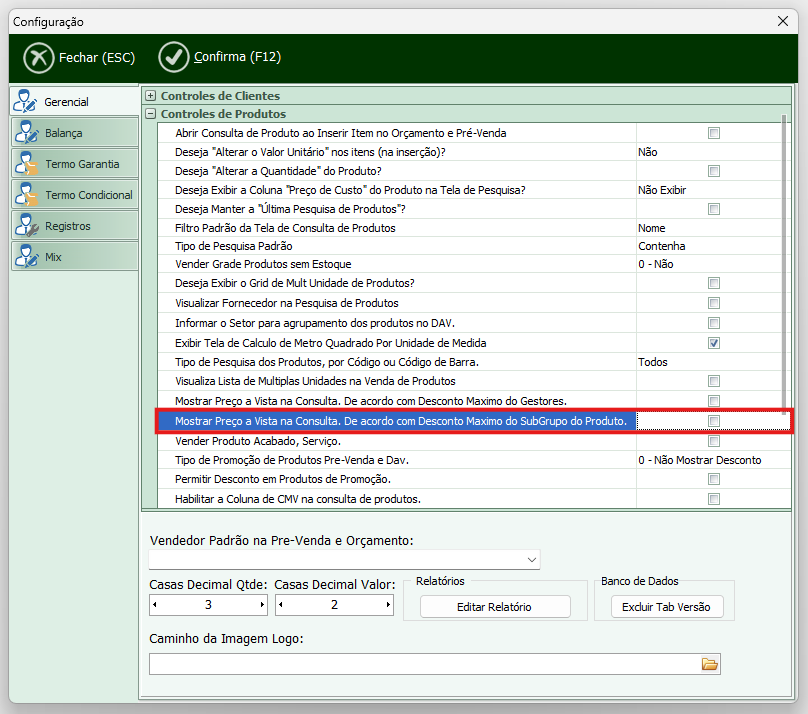Decrease the Casas Decimal Valor value
This screenshot has width=808, height=714.
pyautogui.click(x=281, y=605)
